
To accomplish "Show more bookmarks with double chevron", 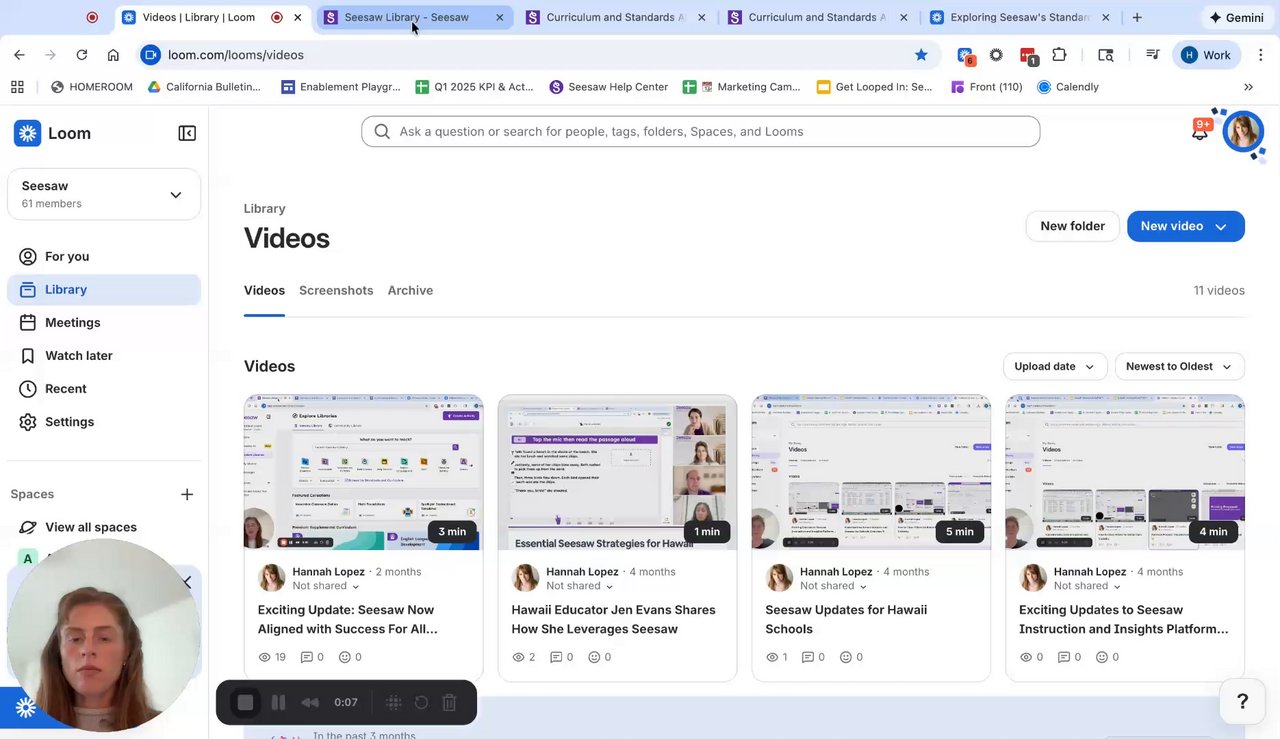I will pos(1248,87).
